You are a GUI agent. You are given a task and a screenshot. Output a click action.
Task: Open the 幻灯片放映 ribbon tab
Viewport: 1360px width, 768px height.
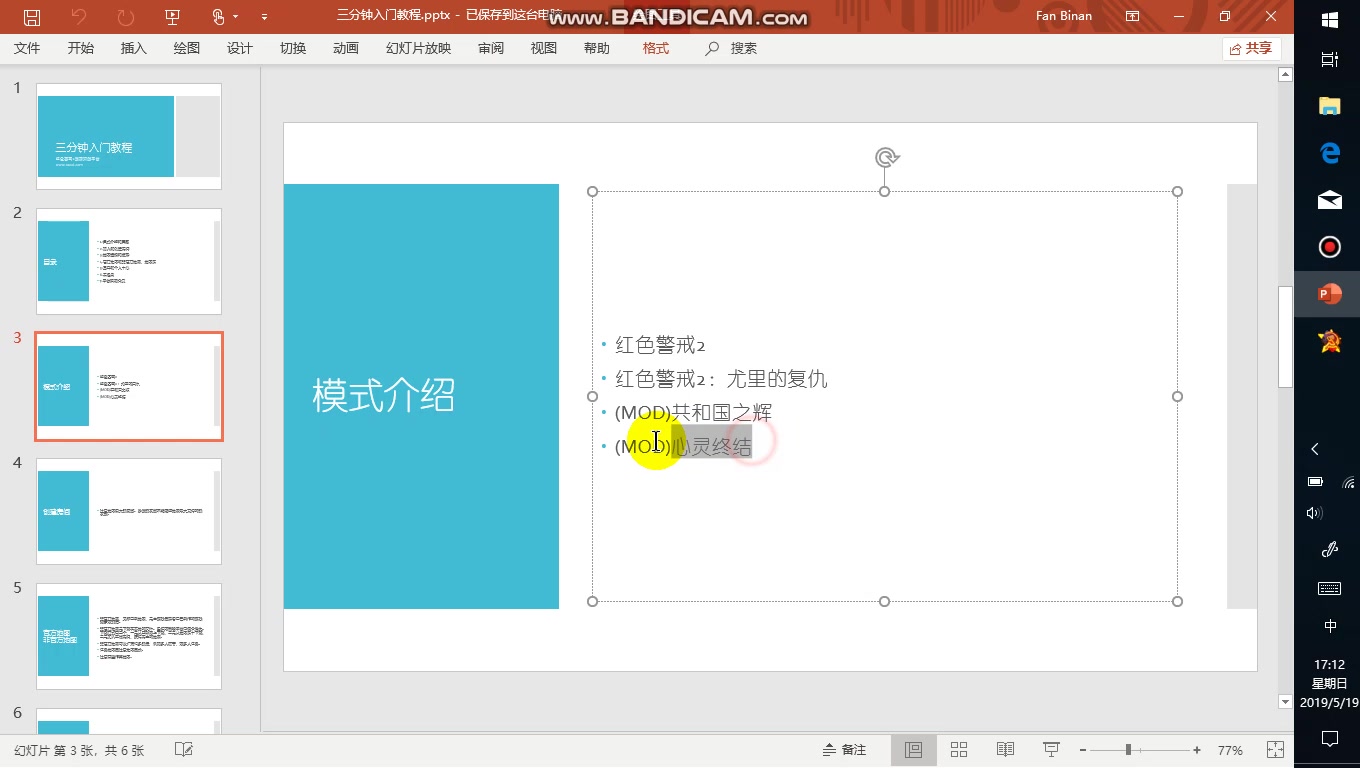click(x=418, y=48)
